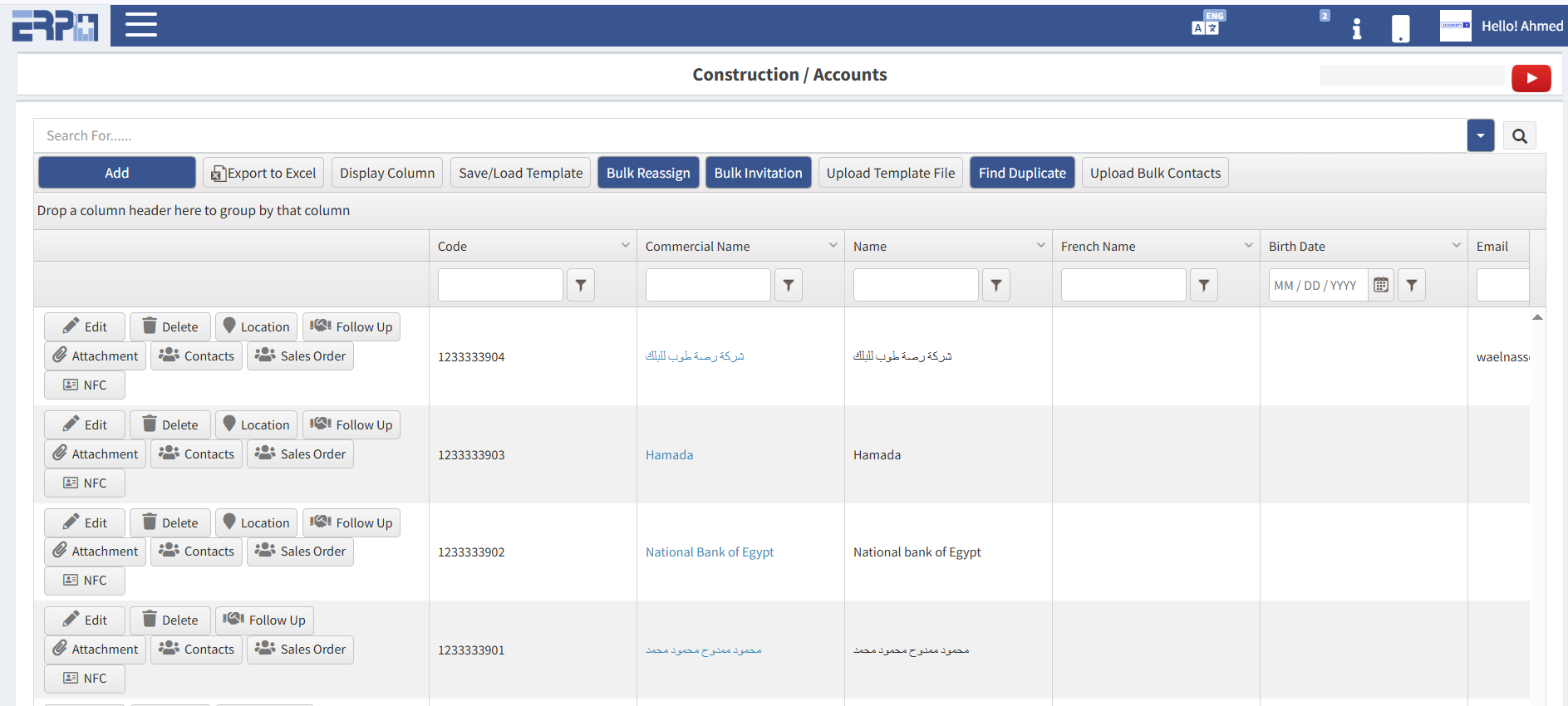Open the French Name column menu
1568x706 pixels.
pos(1248,246)
